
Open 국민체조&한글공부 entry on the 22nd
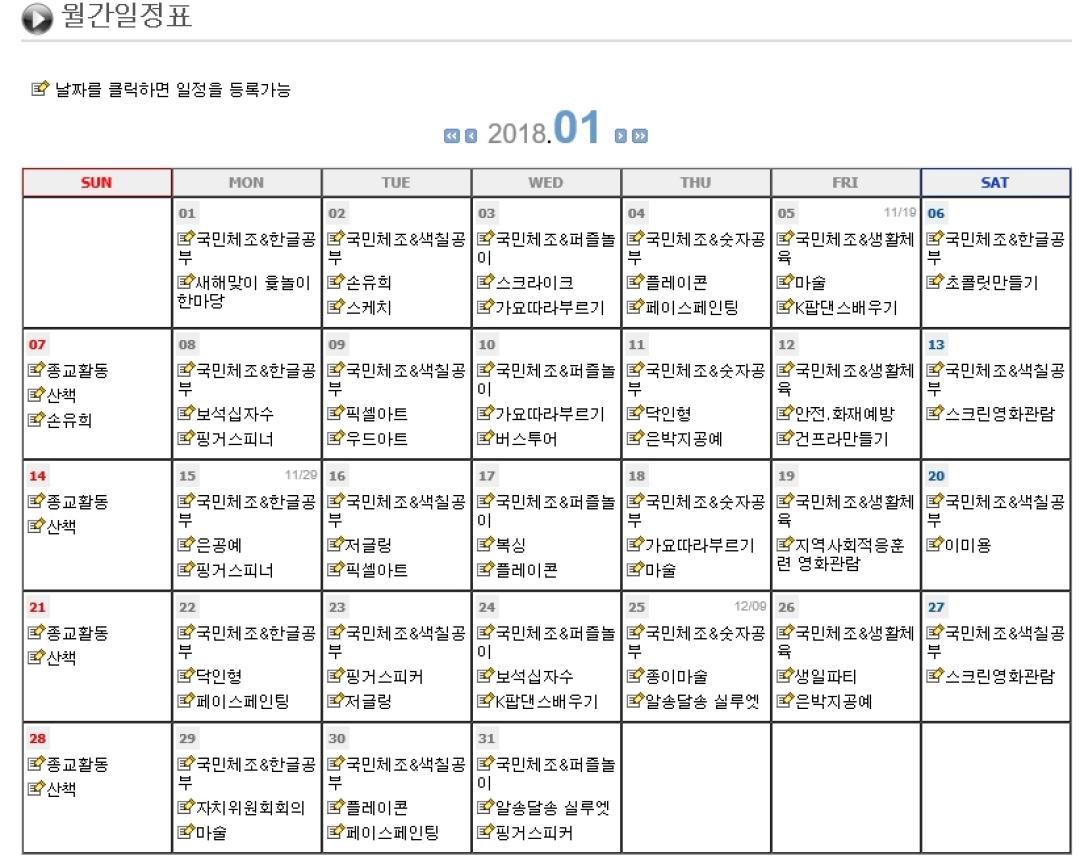pos(247,642)
